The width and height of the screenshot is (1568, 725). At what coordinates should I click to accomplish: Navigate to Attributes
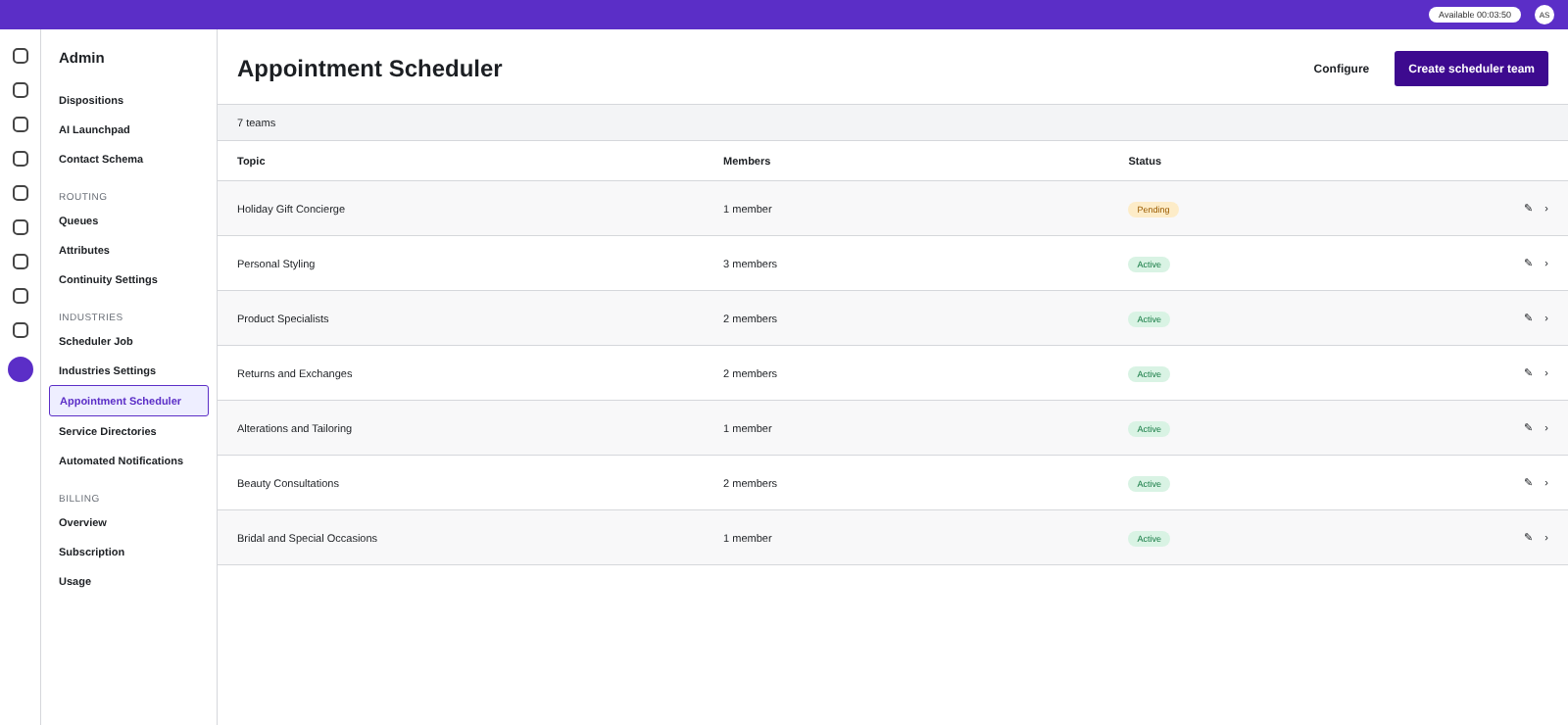tap(84, 250)
